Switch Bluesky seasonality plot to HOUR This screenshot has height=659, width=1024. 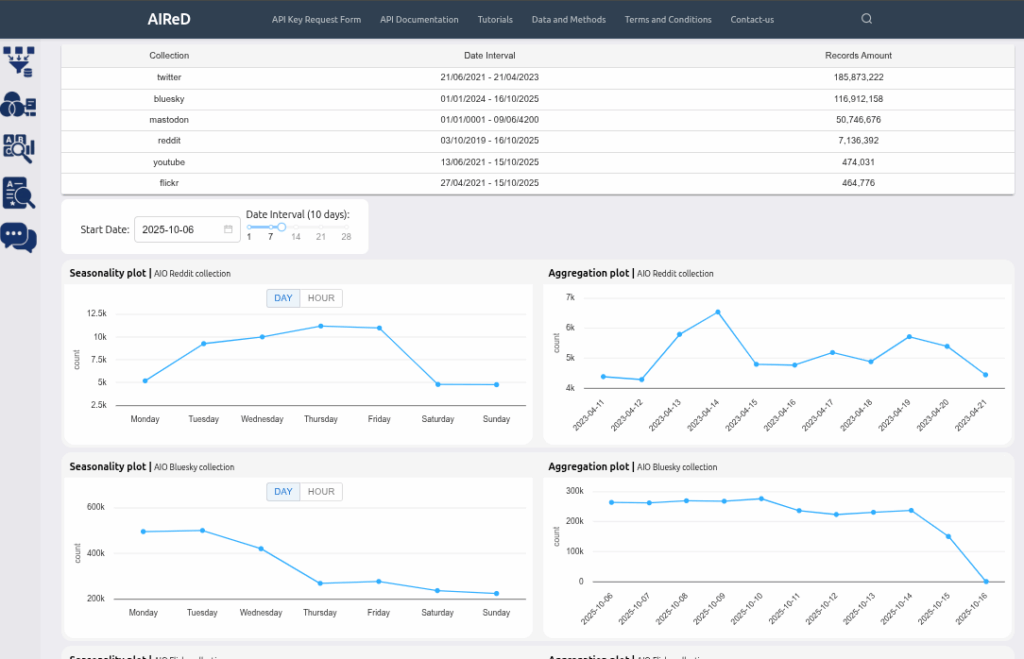pyautogui.click(x=321, y=492)
